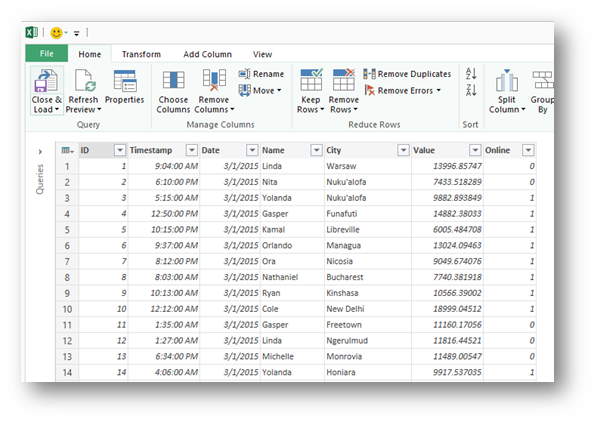
Task: Click the Remove Rows icon
Action: coord(344,80)
